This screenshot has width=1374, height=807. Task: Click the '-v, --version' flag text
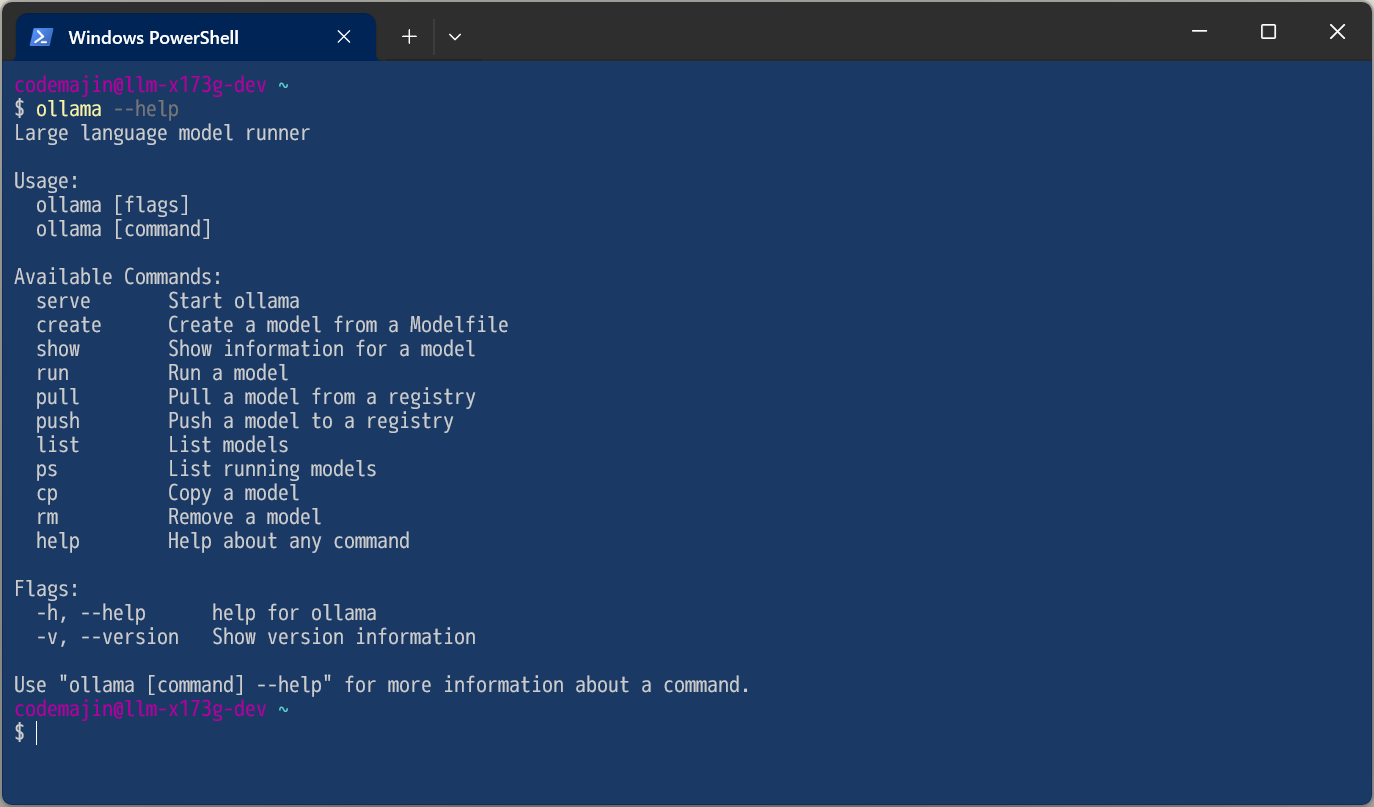107,636
